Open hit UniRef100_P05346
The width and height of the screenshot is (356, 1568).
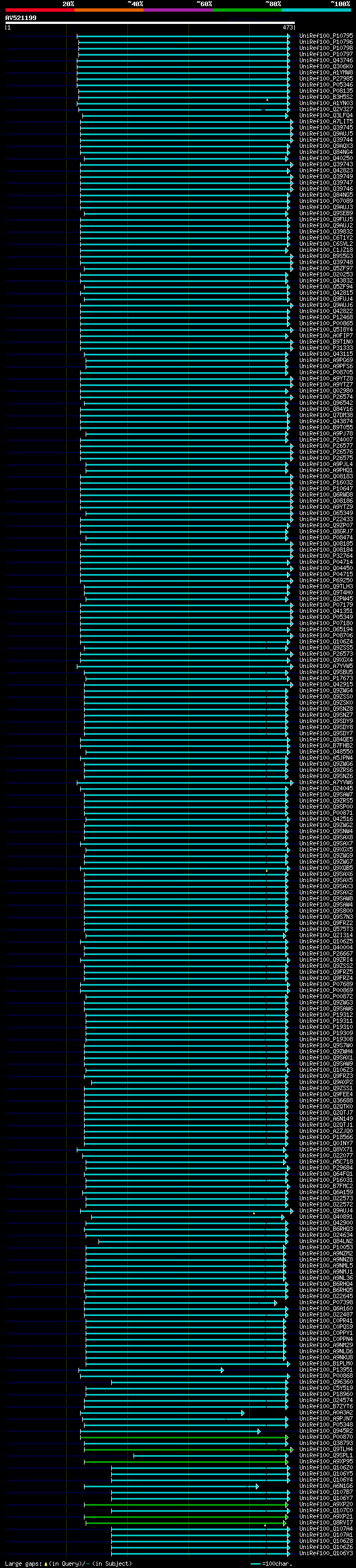point(325,85)
